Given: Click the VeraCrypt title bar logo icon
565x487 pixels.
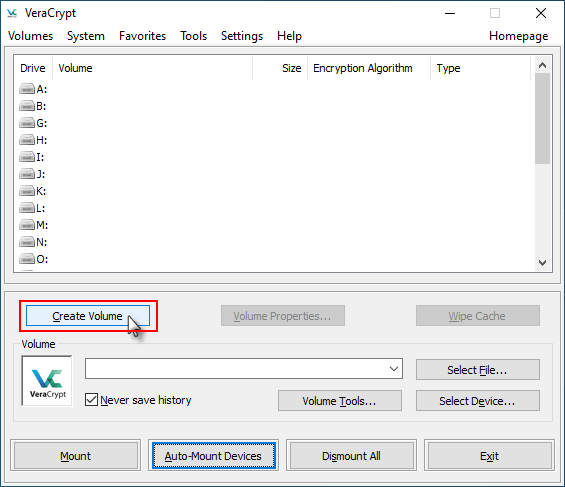Looking at the screenshot, I should [12, 13].
